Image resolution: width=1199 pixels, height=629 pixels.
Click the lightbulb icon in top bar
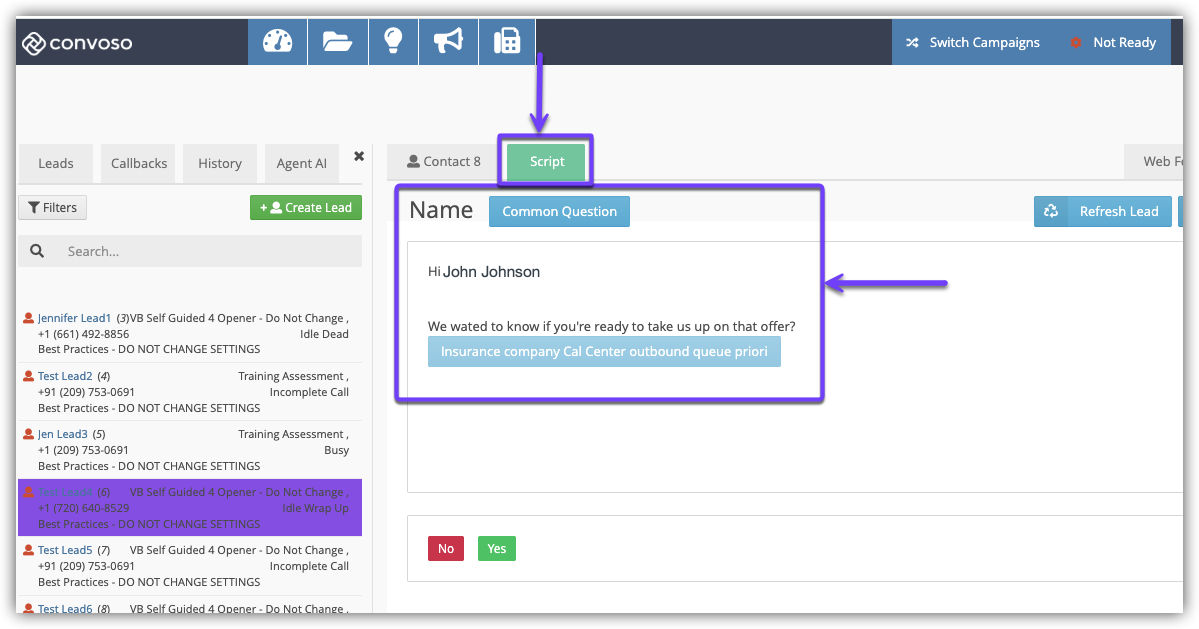tap(393, 42)
